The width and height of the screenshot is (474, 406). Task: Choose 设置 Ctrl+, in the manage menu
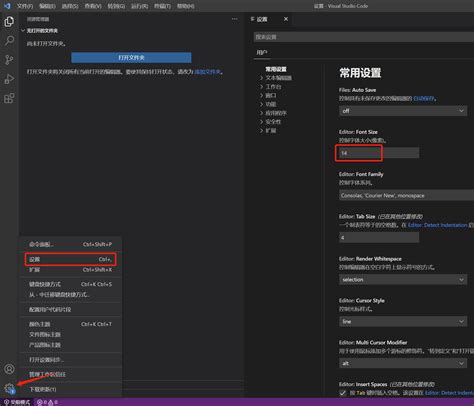[x=70, y=259]
